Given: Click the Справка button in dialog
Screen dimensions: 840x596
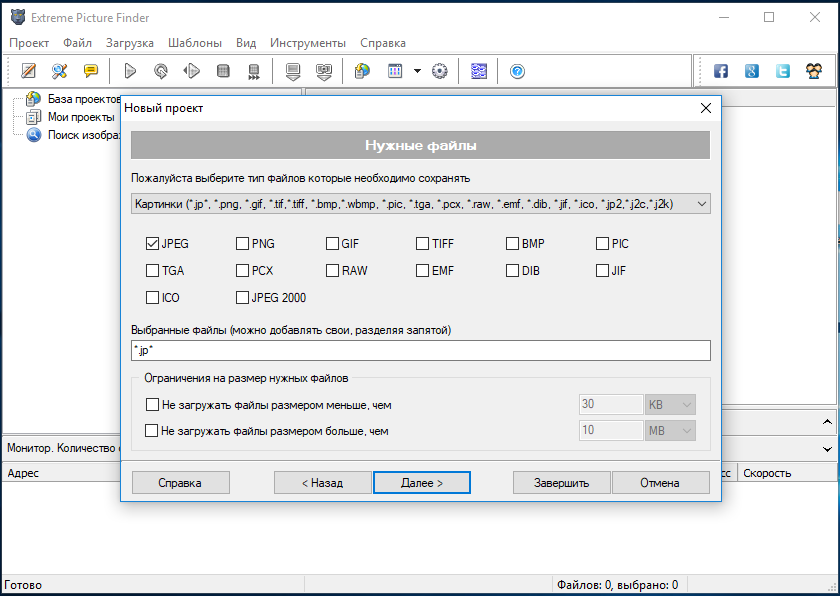Looking at the screenshot, I should [181, 482].
